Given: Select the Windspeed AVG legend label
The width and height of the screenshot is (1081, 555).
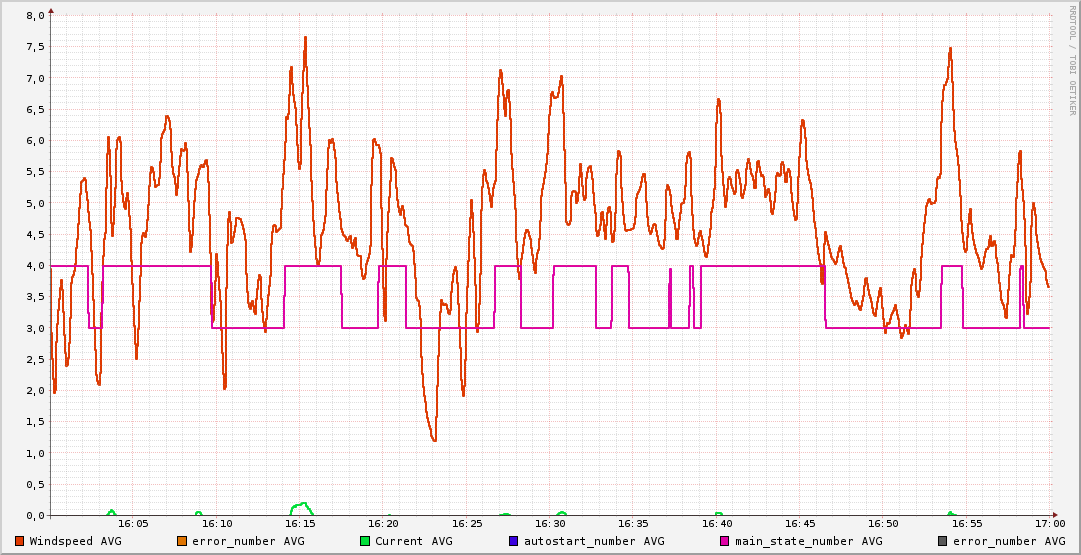Looking at the screenshot, I should point(76,541).
